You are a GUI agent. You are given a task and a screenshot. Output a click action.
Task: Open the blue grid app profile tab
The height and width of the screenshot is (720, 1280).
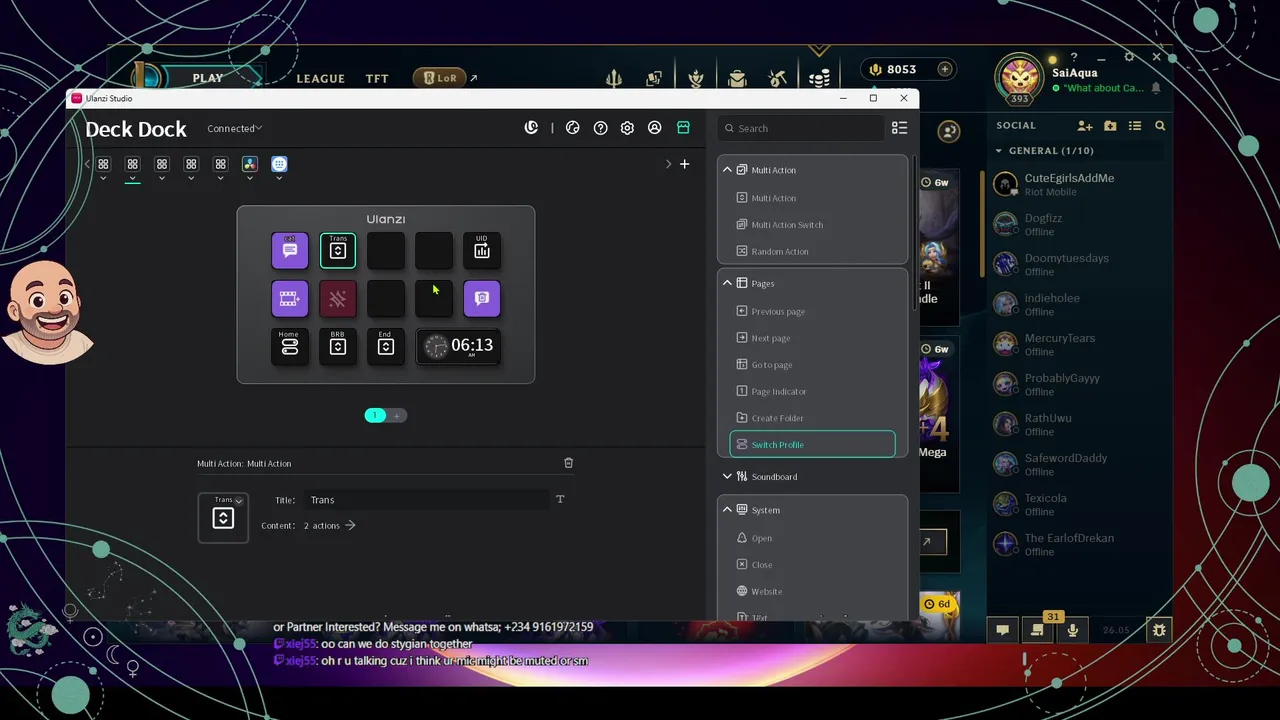pyautogui.click(x=279, y=164)
